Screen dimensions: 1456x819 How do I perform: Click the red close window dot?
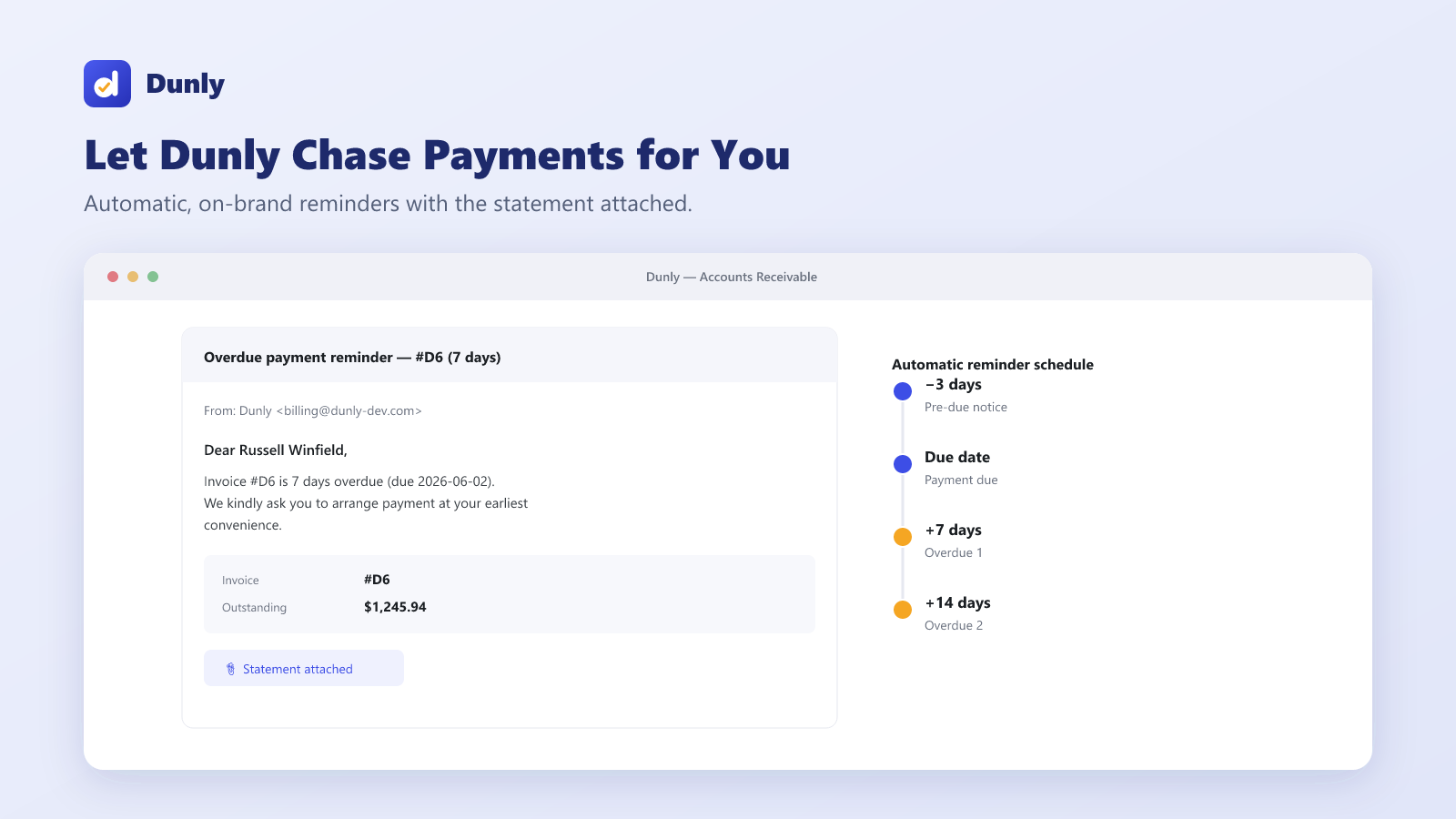click(113, 277)
